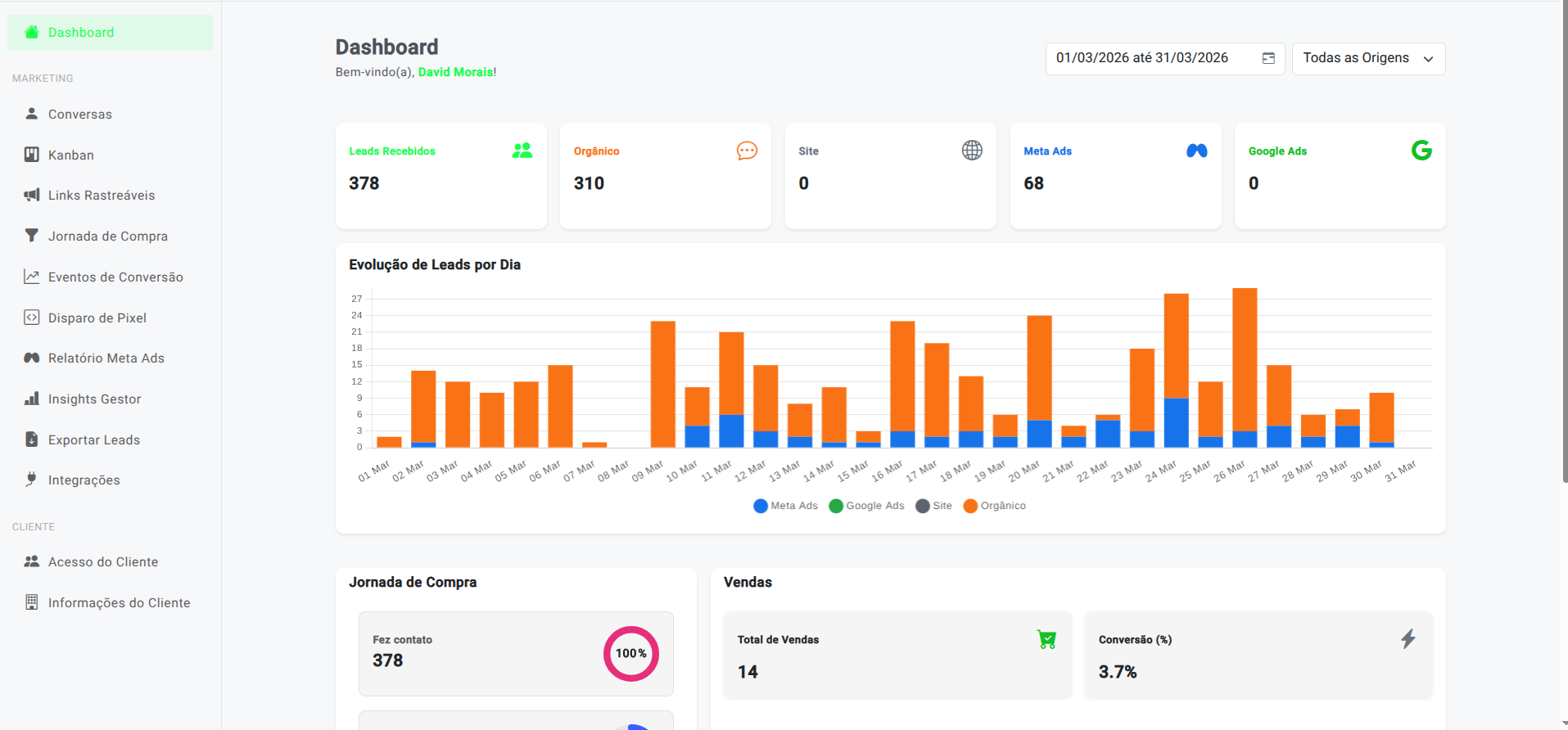Click the Vendas section heading

(748, 582)
